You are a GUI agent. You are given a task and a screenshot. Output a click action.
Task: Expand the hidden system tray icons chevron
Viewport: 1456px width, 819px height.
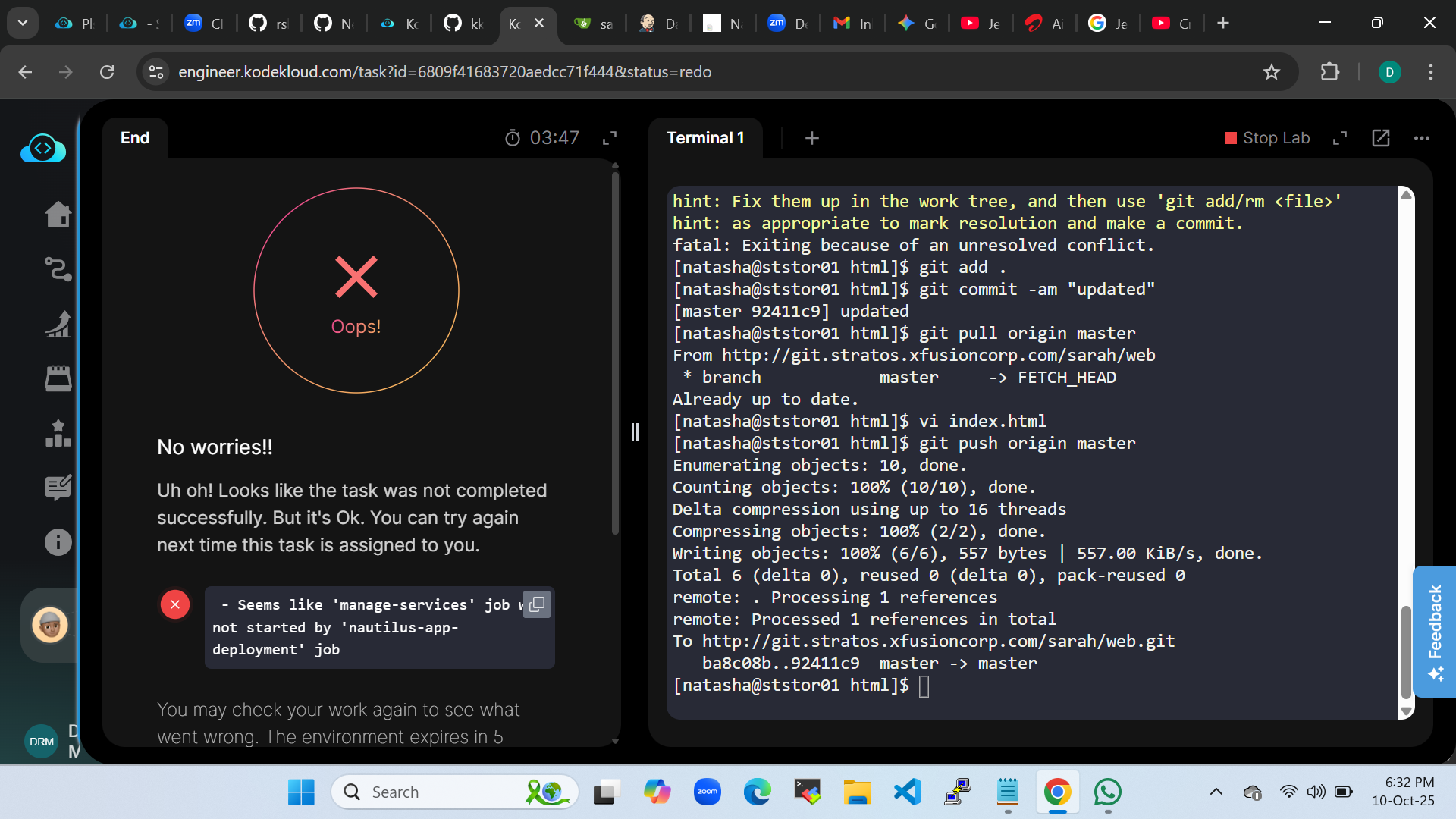coord(1216,792)
